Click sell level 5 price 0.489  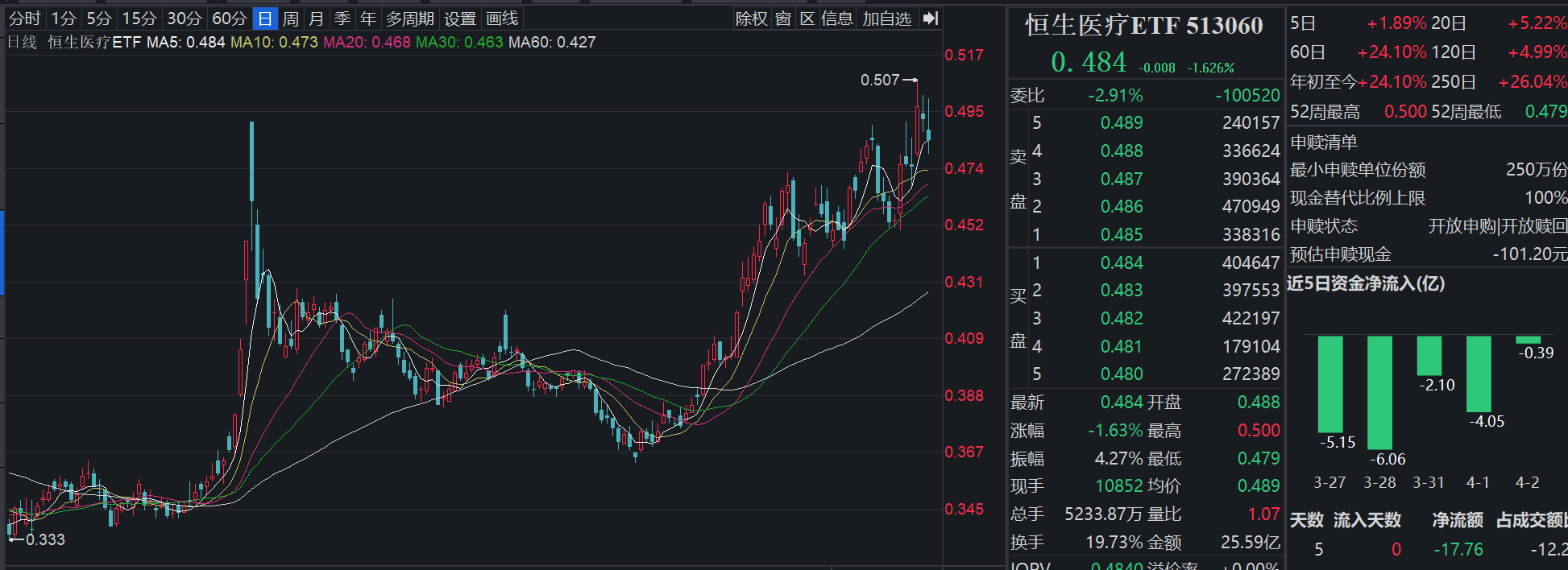coord(1122,123)
